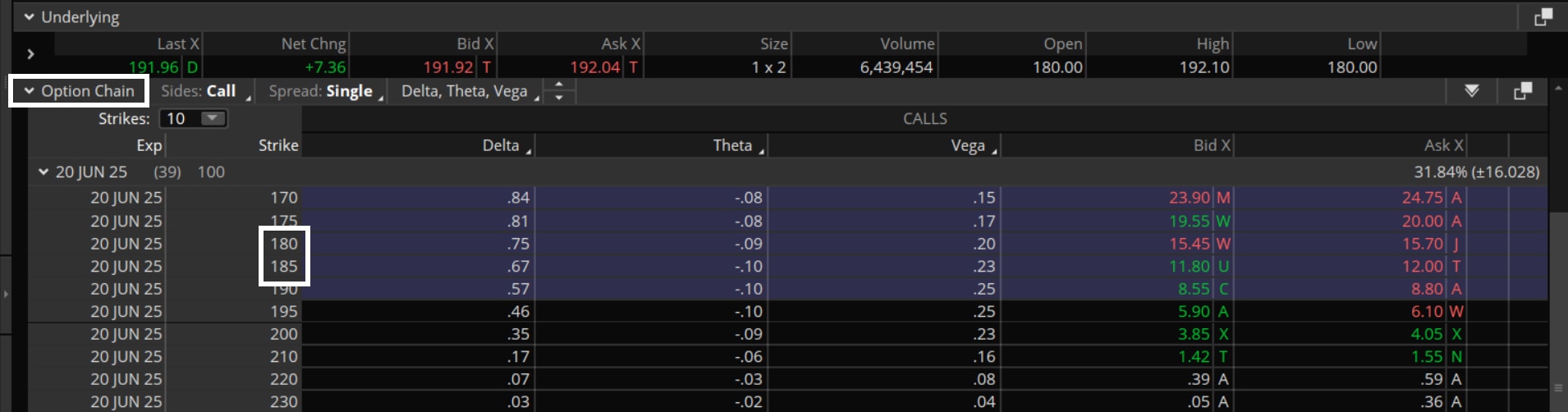
Task: Click the Size value 1 x 2
Action: tap(768, 67)
